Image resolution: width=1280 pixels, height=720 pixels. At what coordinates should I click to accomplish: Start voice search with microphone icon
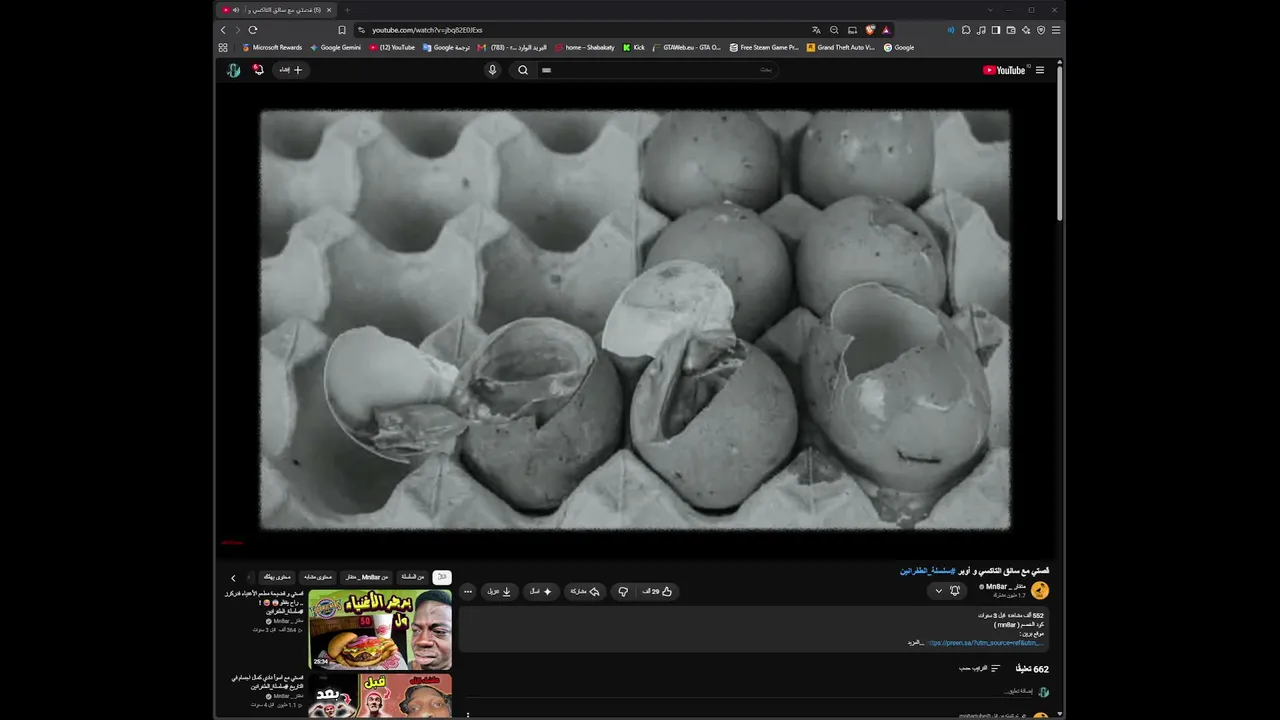492,70
